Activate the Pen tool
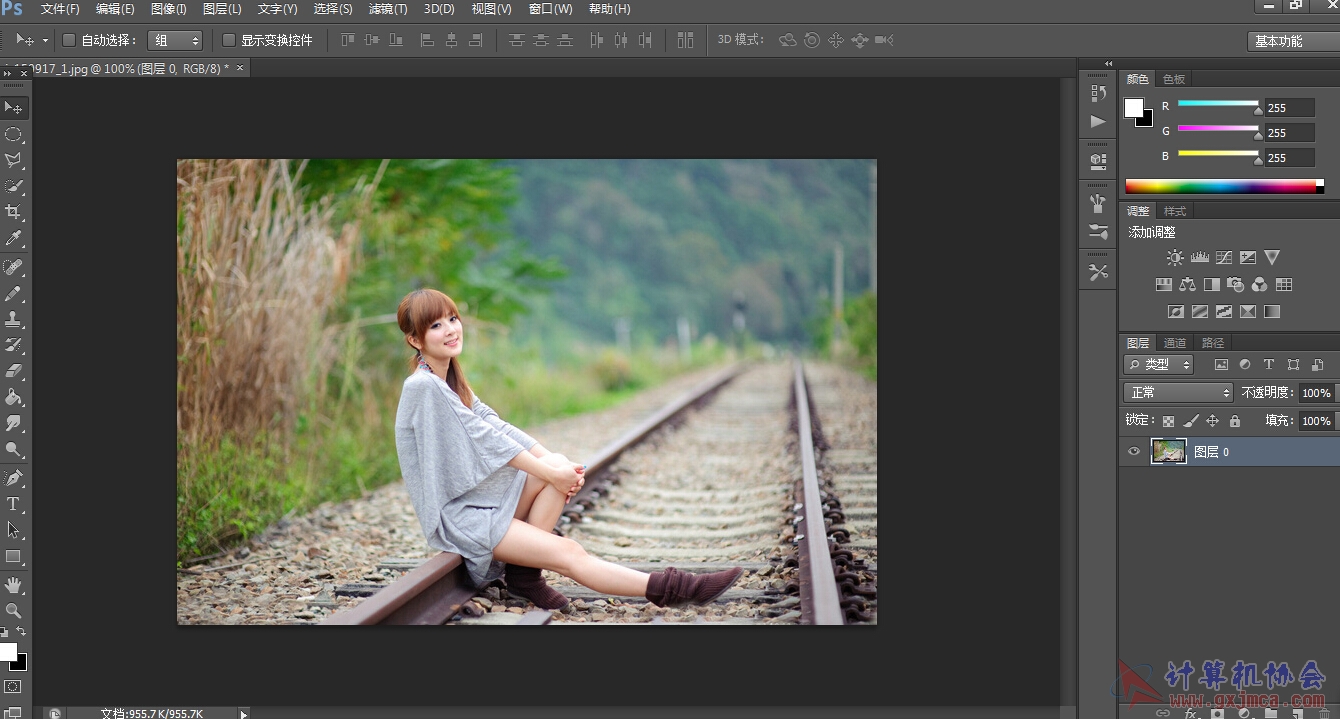The width and height of the screenshot is (1340, 719). tap(14, 478)
